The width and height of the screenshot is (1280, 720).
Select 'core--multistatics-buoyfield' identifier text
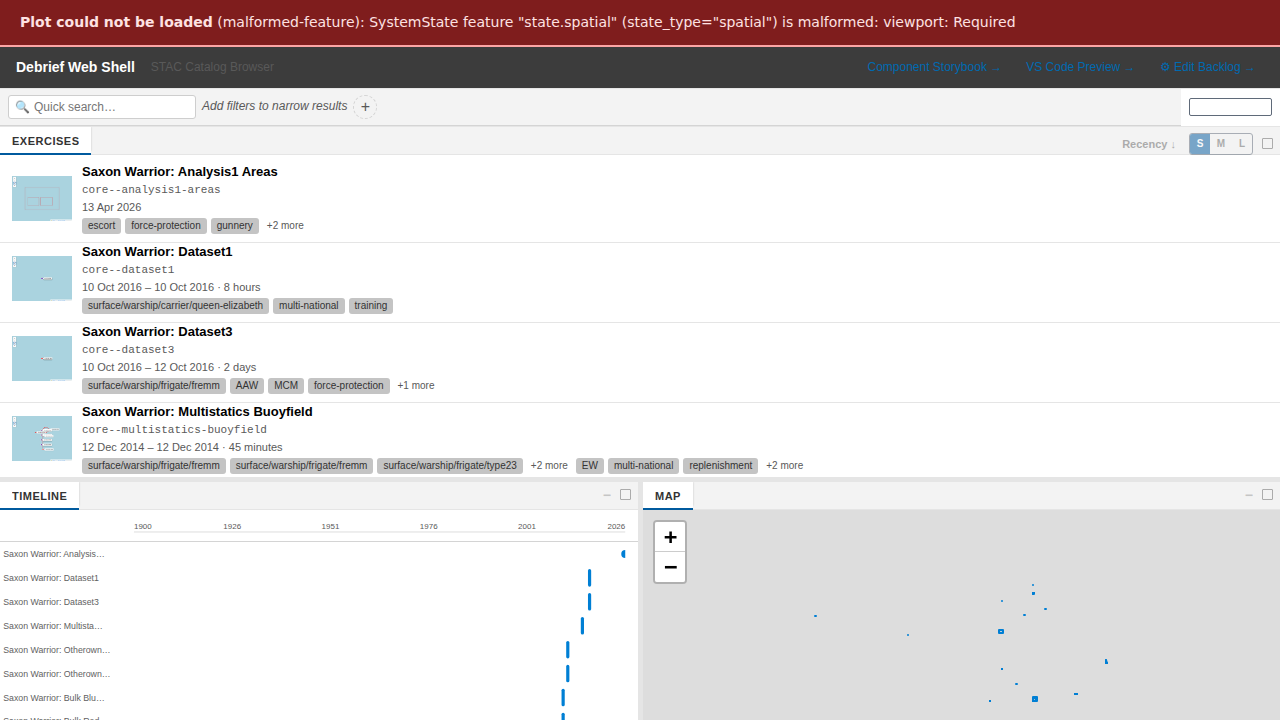[x=174, y=430]
